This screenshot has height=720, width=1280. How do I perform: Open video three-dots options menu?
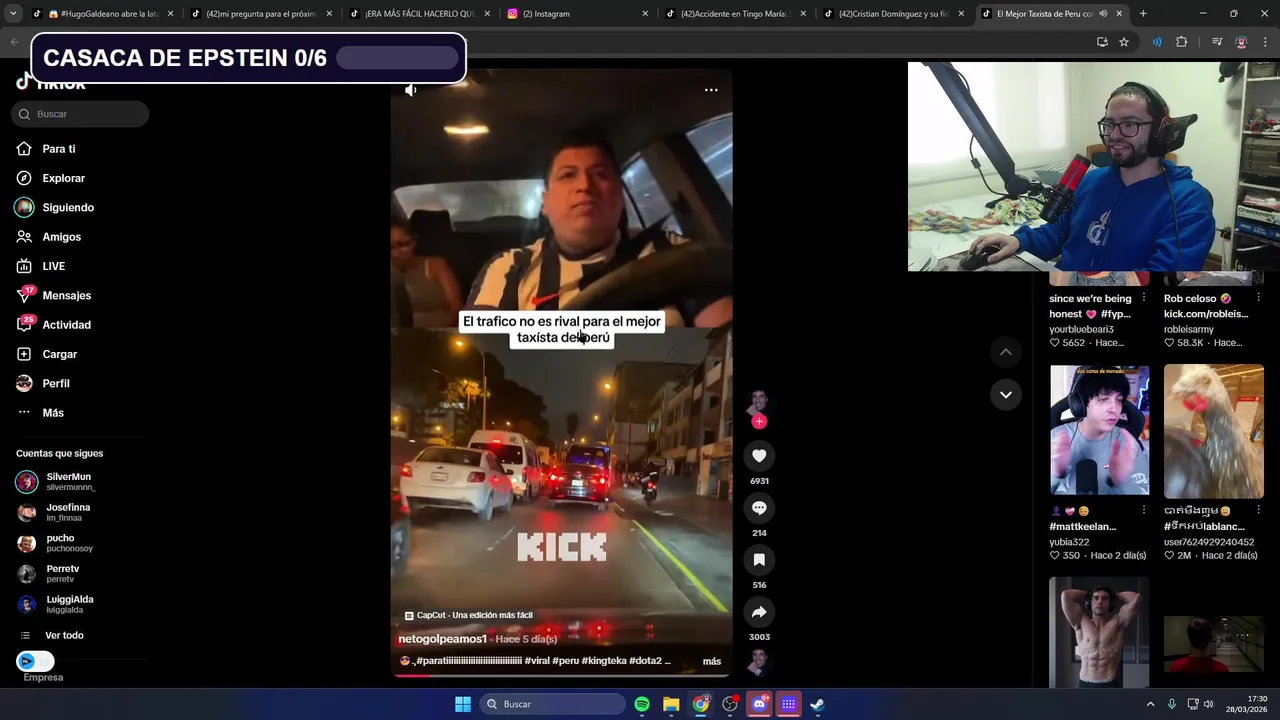point(711,90)
